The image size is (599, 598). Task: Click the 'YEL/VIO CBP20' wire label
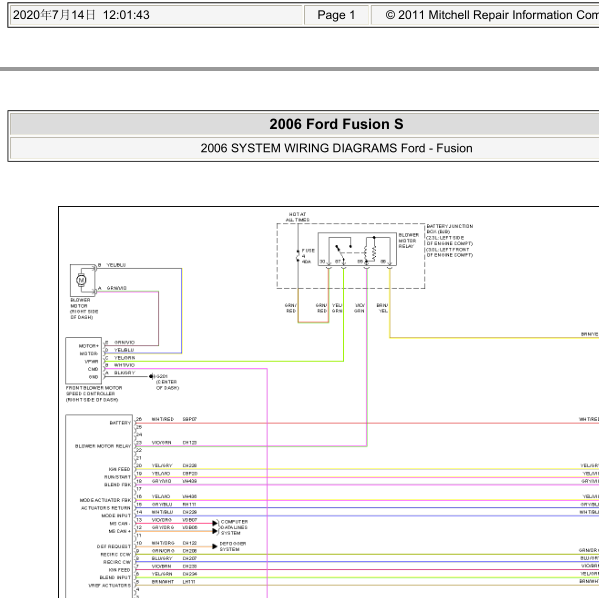pyautogui.click(x=174, y=473)
